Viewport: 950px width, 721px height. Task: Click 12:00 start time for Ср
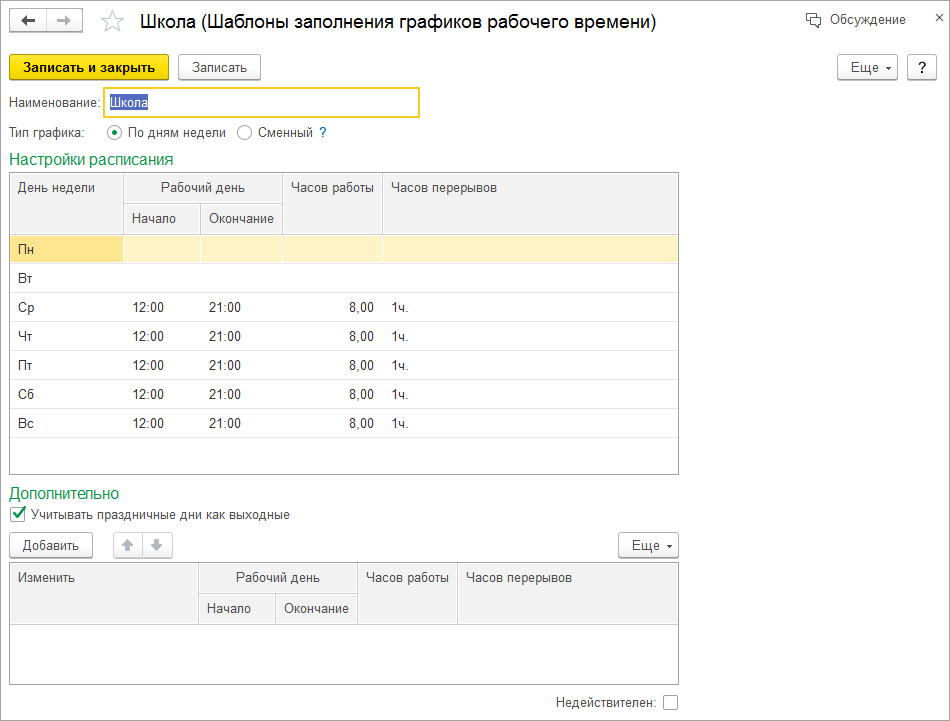[x=148, y=307]
